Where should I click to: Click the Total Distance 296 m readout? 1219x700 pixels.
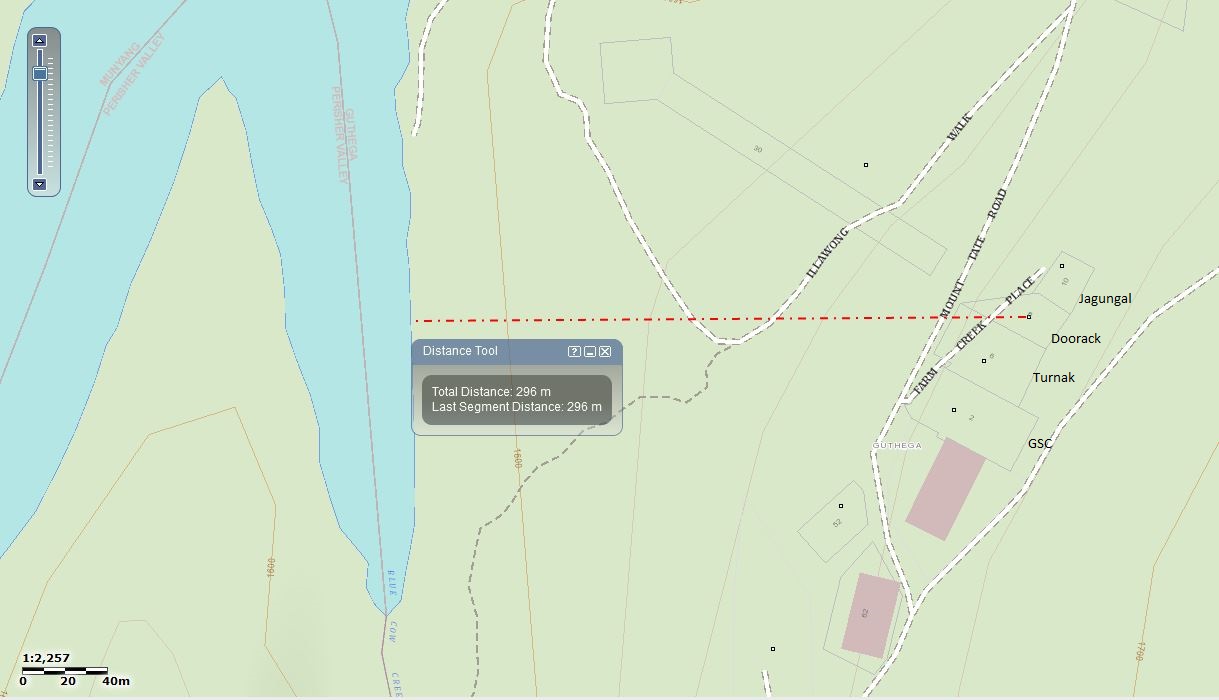491,392
